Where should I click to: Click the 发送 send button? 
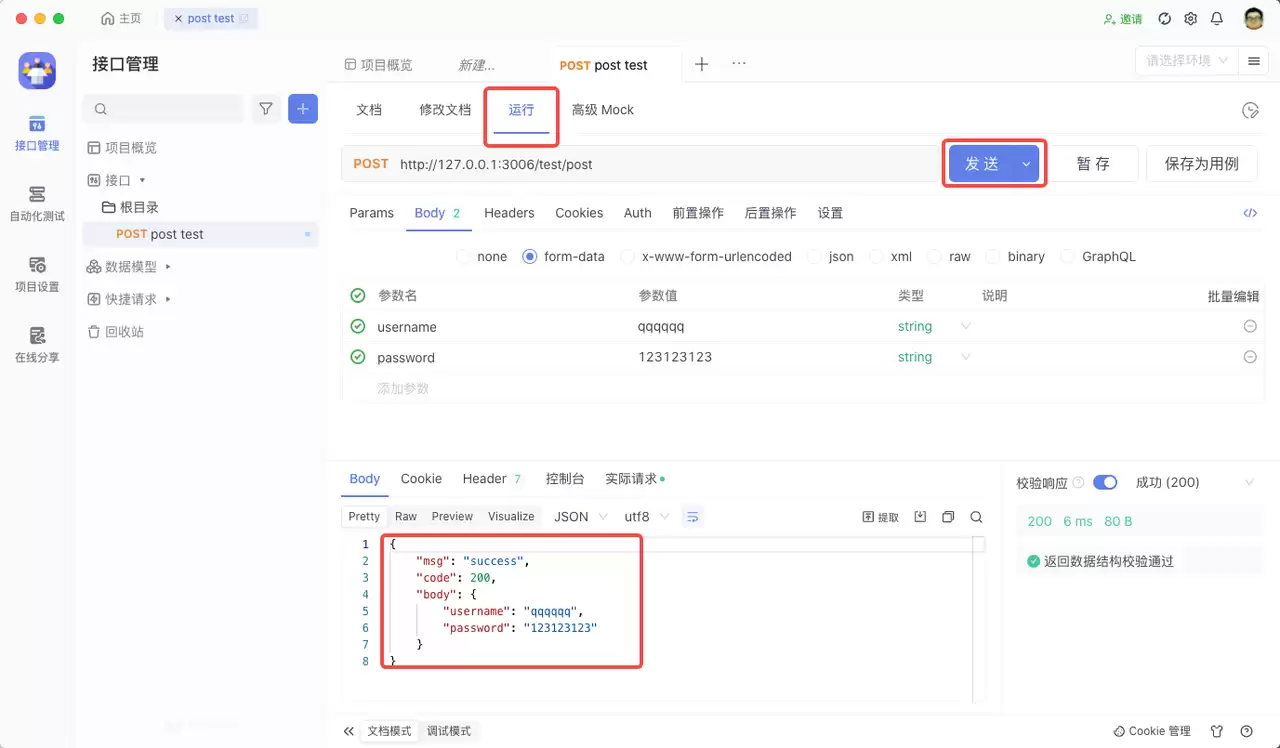click(981, 164)
